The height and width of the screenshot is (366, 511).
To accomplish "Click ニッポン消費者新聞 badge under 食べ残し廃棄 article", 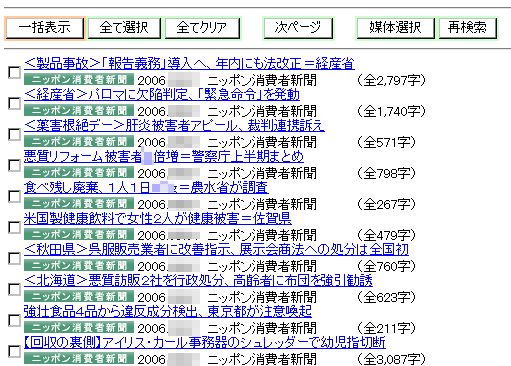I will pos(79,203).
